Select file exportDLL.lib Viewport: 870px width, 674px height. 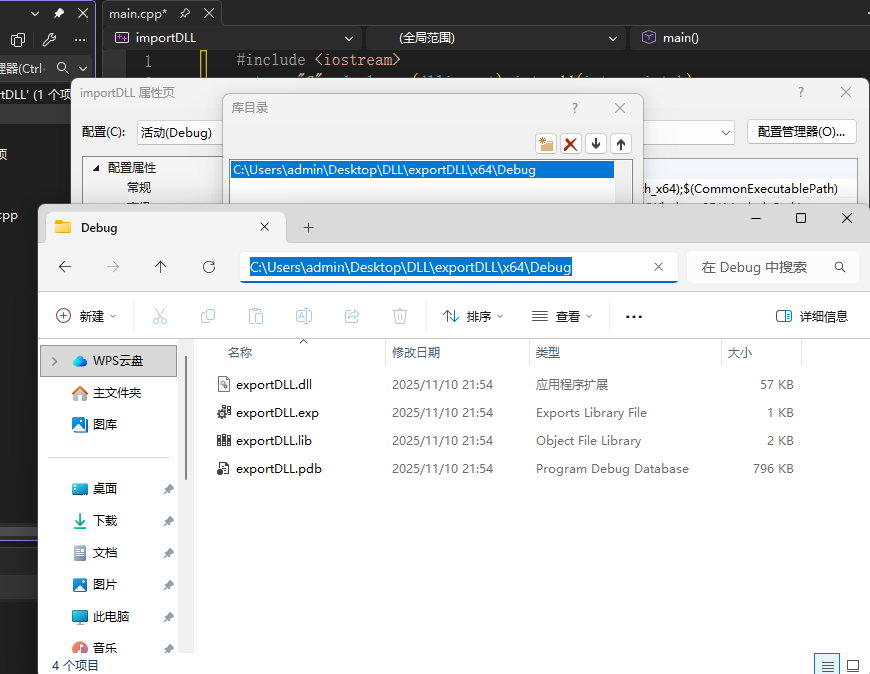click(274, 440)
